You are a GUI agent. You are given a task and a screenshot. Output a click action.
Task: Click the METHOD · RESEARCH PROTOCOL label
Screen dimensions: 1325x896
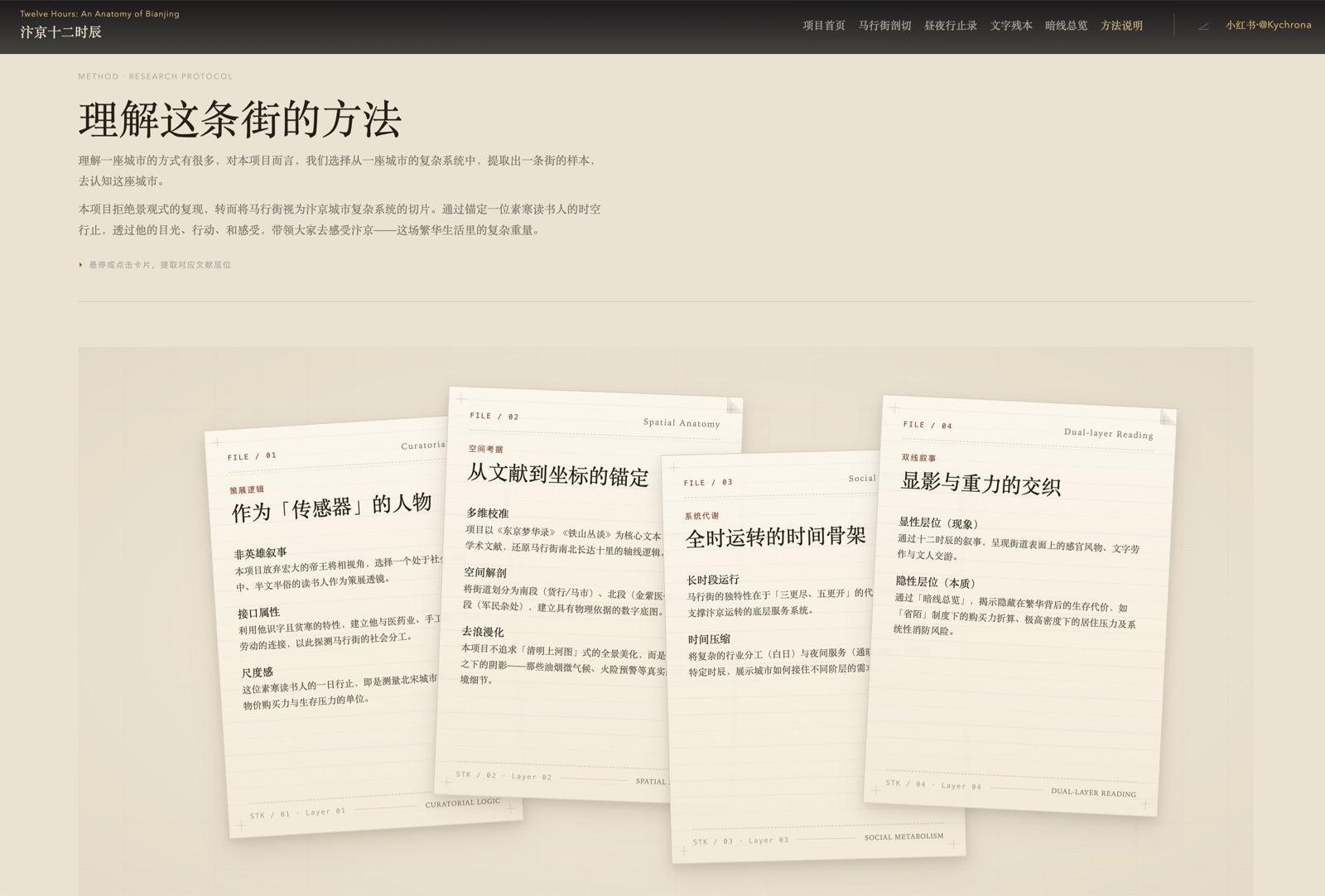point(156,76)
